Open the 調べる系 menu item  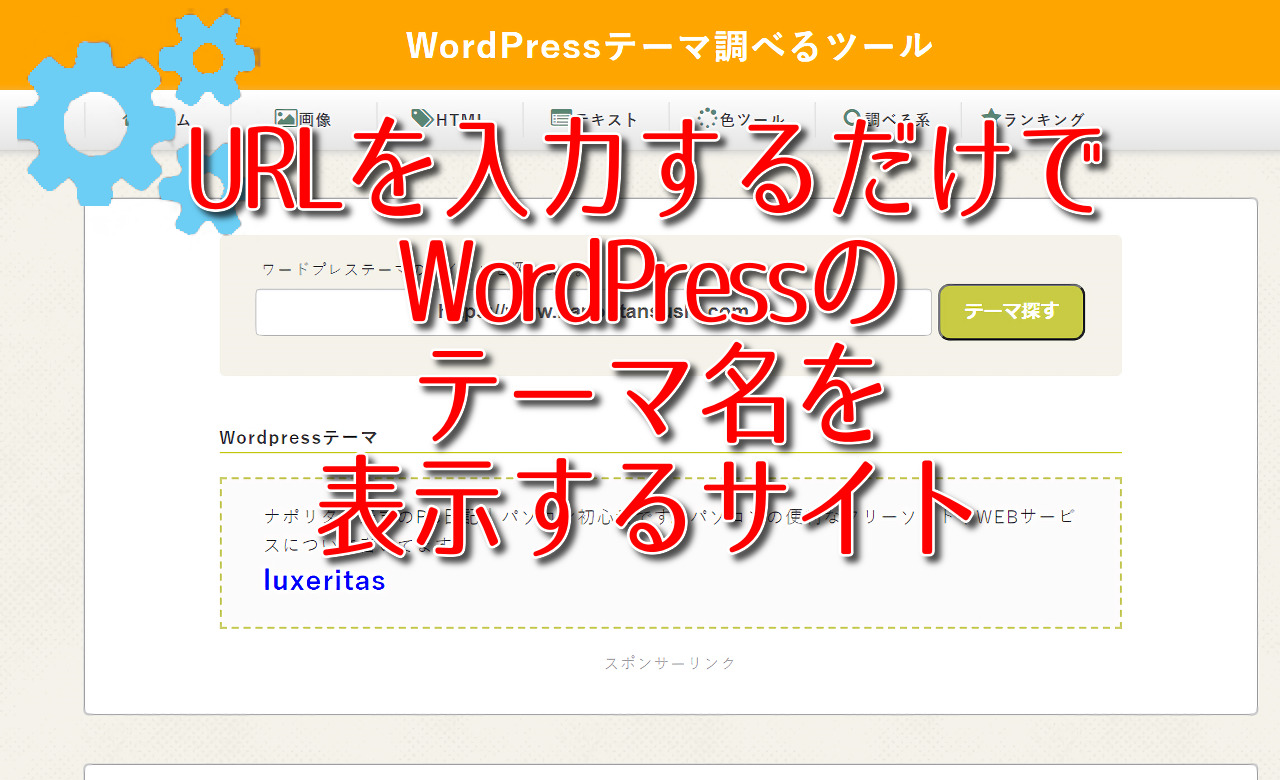[887, 119]
